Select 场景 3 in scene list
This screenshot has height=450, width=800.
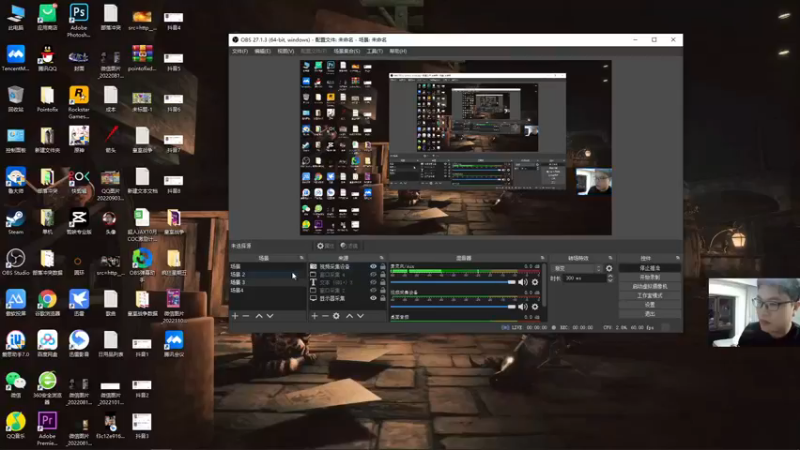pos(267,282)
